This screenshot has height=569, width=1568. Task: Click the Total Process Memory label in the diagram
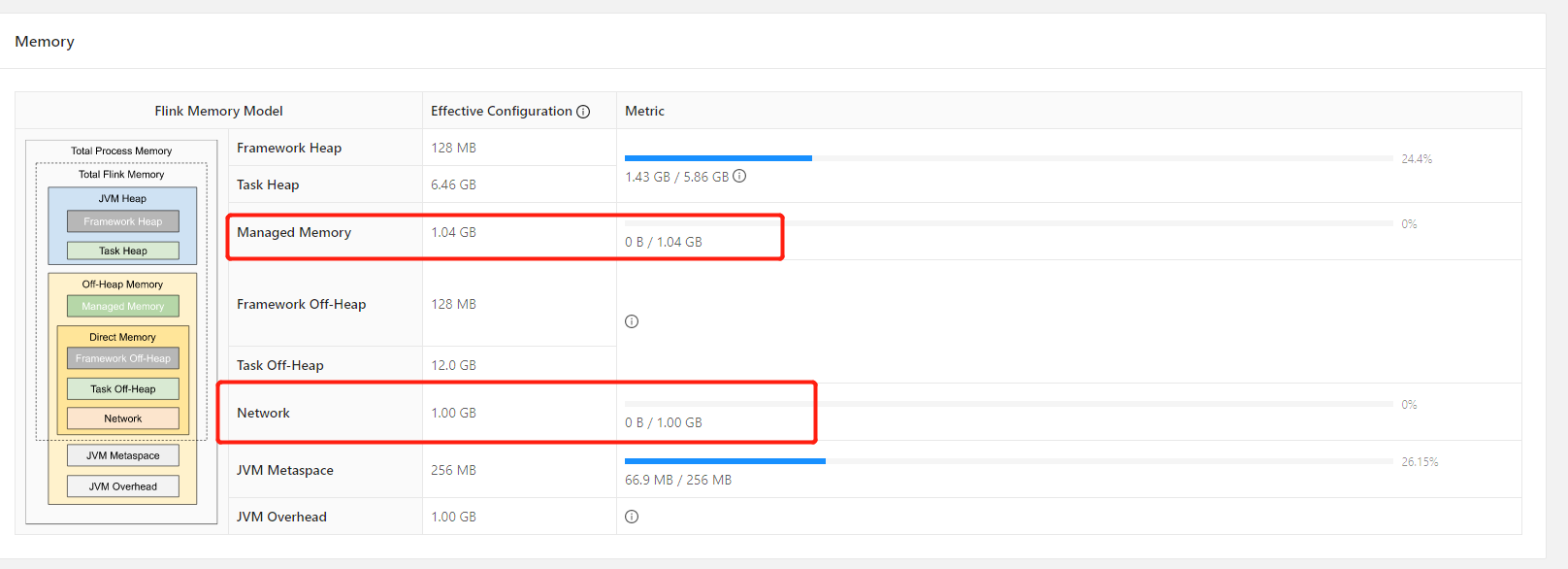[x=121, y=151]
